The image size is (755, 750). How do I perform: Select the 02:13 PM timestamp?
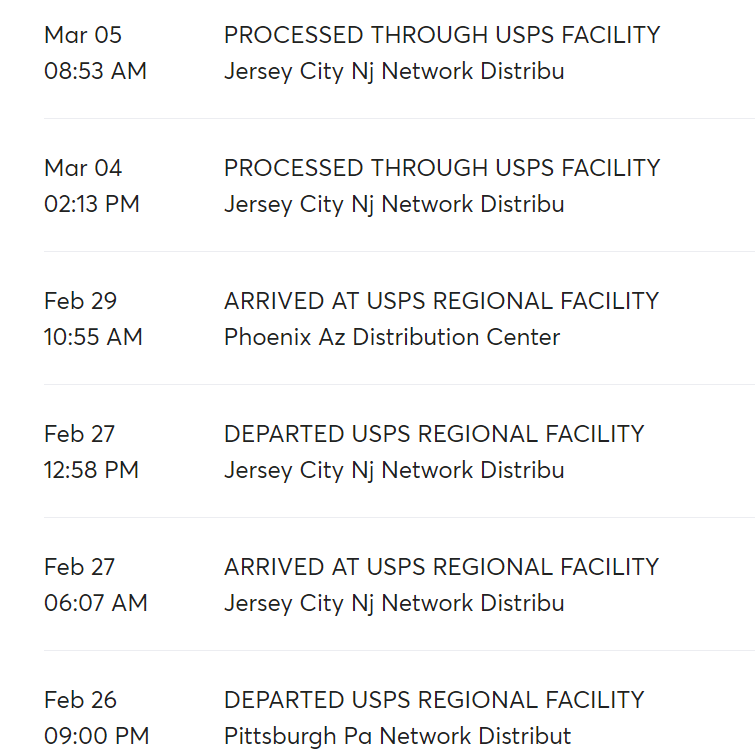tap(92, 205)
